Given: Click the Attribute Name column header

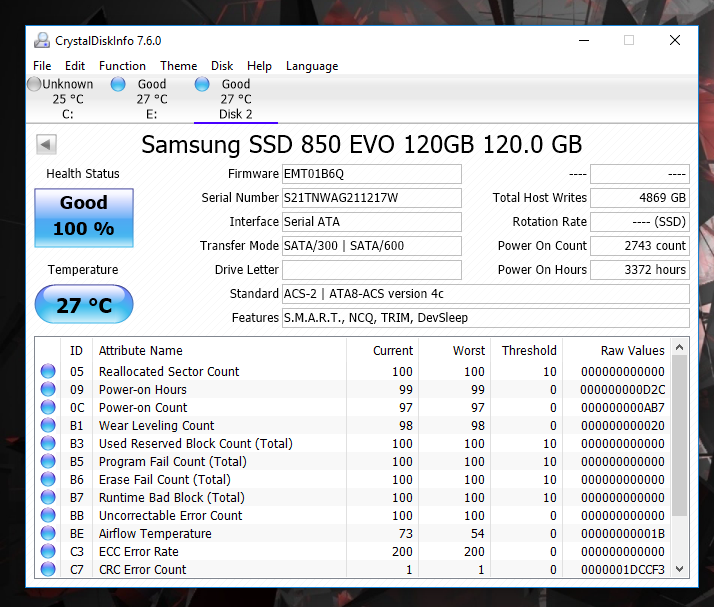Looking at the screenshot, I should (219, 351).
